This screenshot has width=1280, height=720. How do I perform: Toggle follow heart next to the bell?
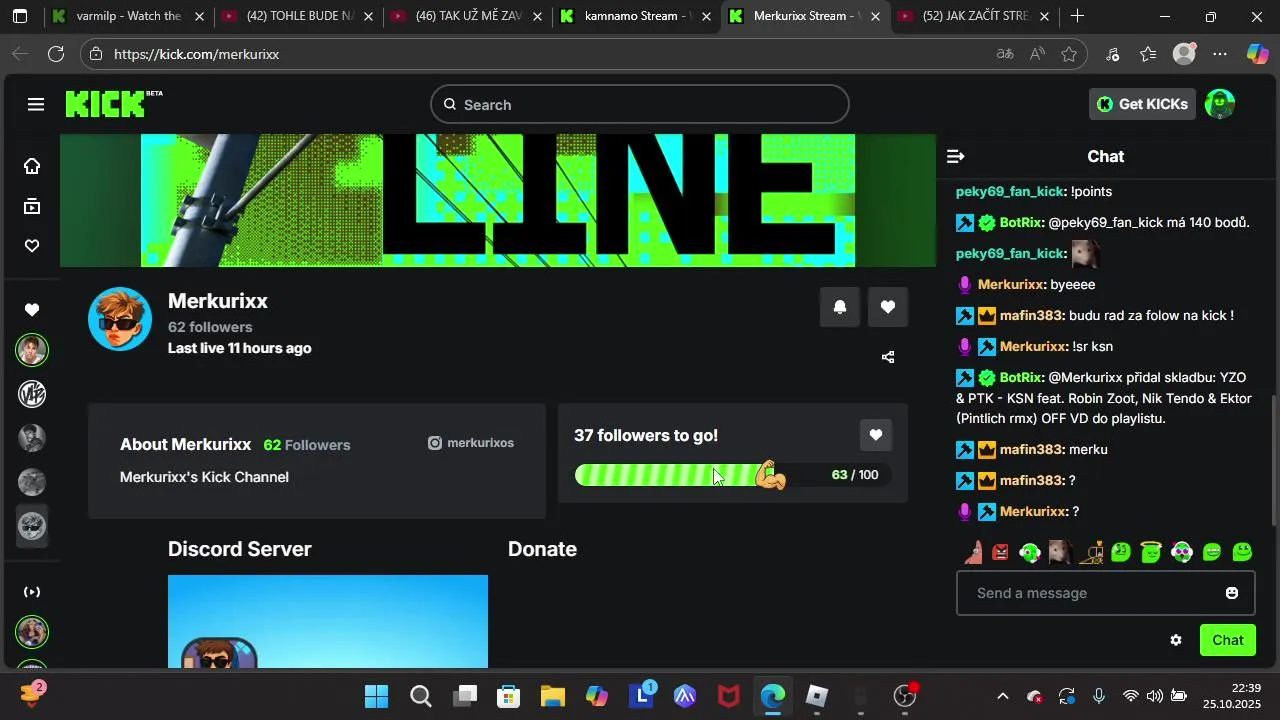pos(888,307)
